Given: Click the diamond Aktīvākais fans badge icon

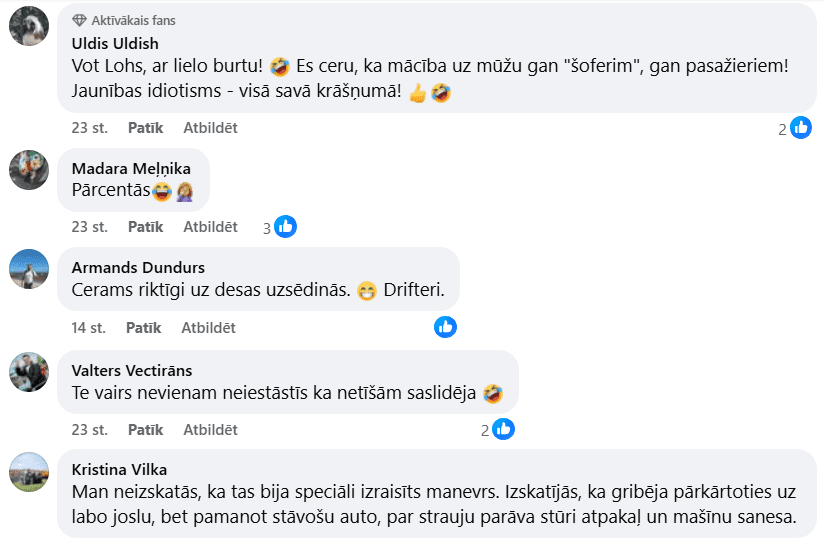Looking at the screenshot, I should [x=79, y=20].
